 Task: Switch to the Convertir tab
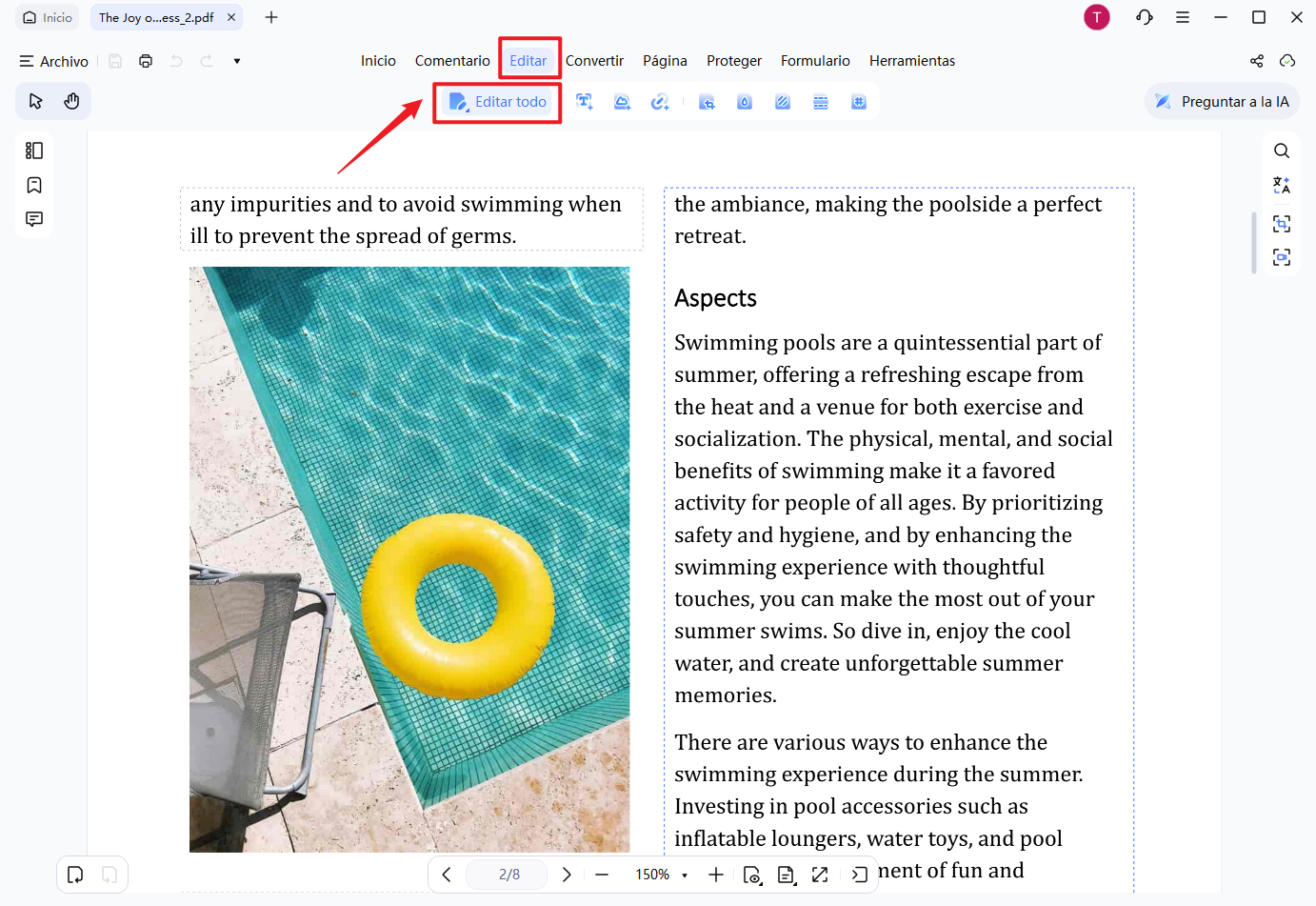click(x=594, y=60)
